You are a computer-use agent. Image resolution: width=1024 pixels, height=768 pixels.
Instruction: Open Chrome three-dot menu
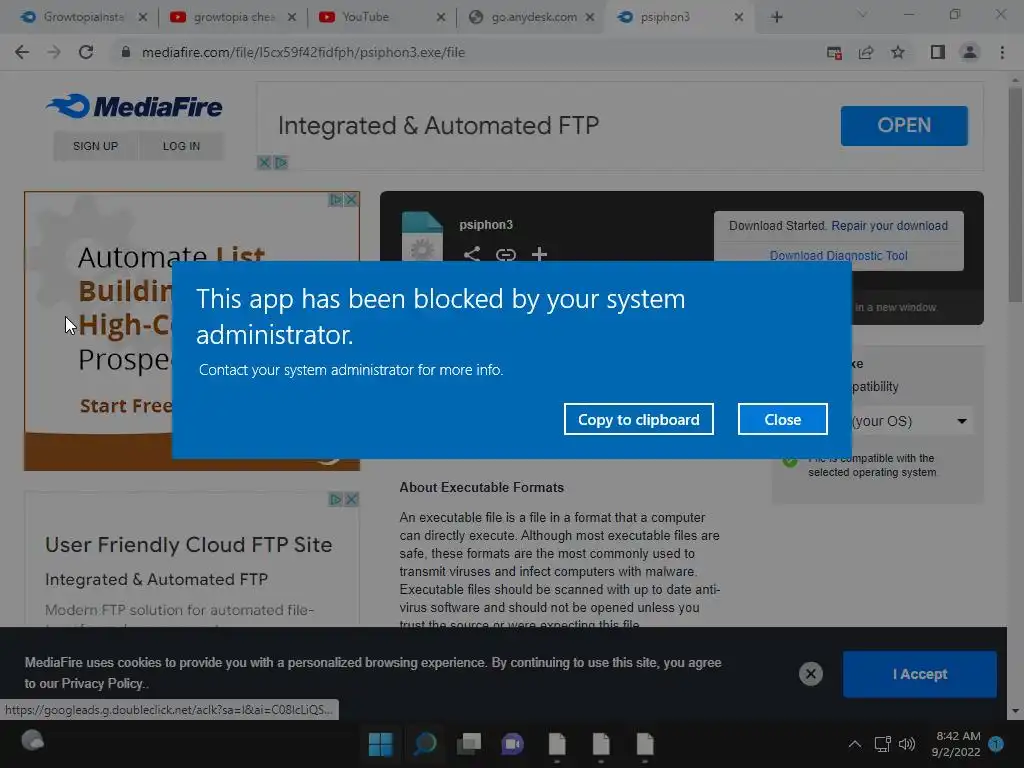(1002, 52)
